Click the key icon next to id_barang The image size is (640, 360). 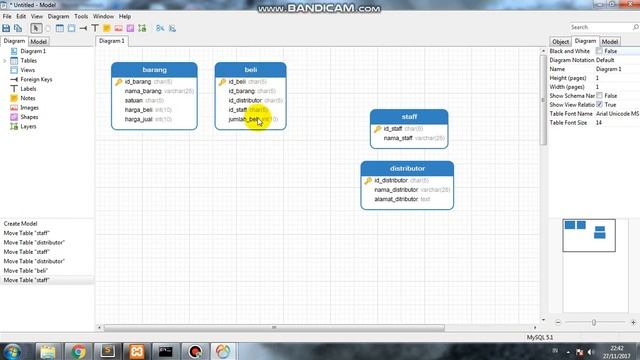[119, 82]
